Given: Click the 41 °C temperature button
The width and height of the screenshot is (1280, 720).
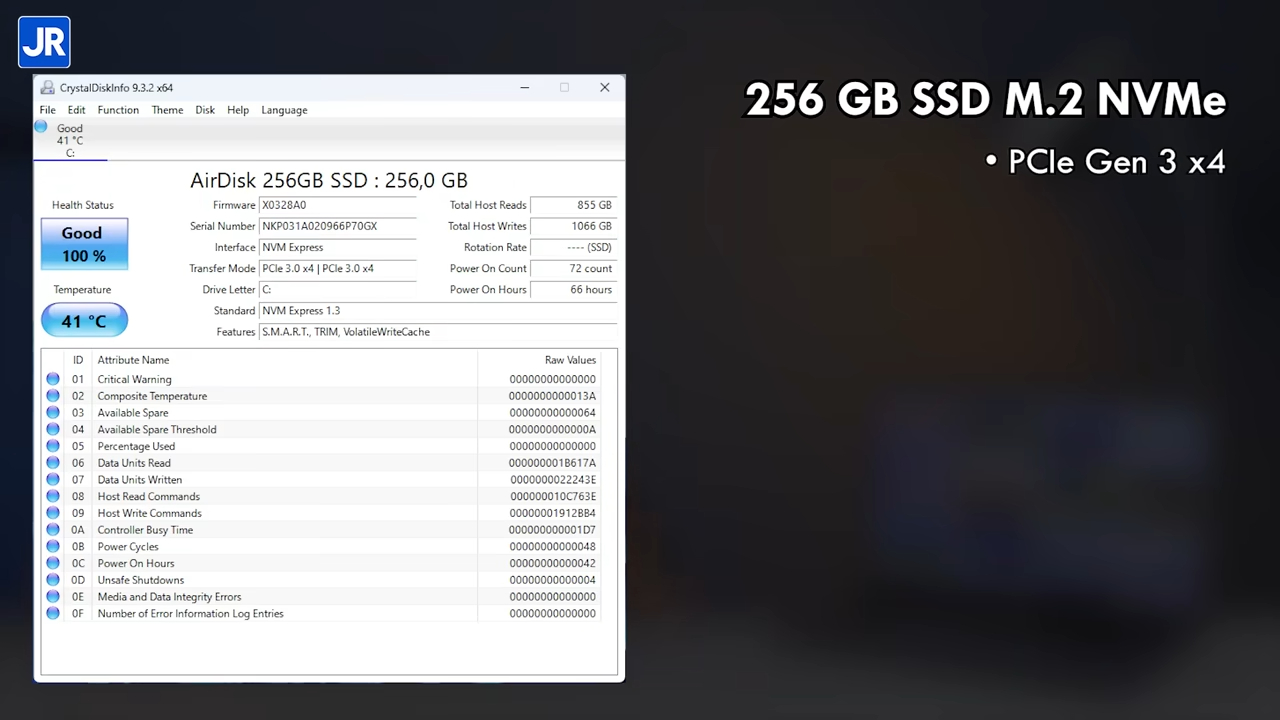Looking at the screenshot, I should point(84,321).
